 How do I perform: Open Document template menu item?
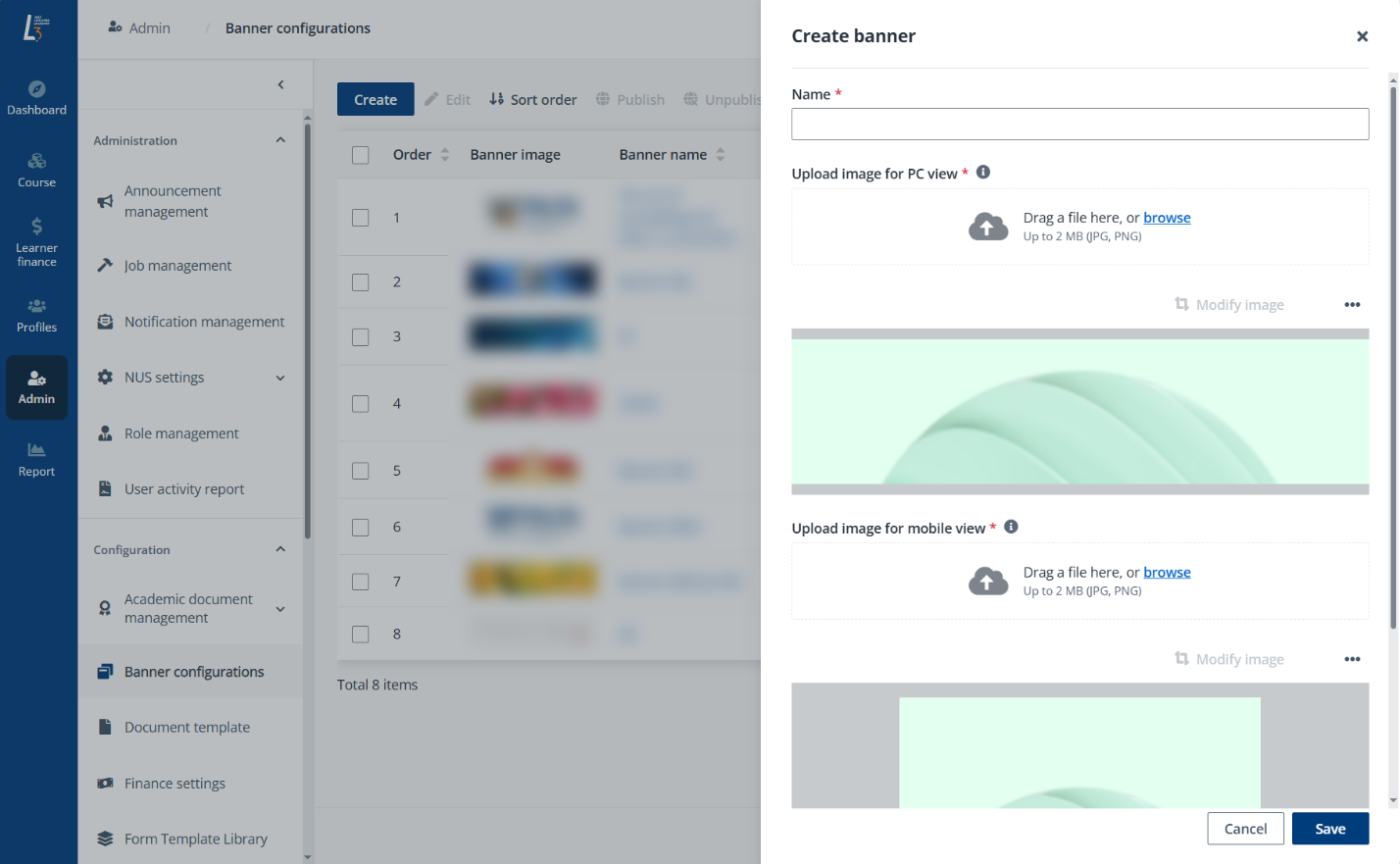pos(186,728)
